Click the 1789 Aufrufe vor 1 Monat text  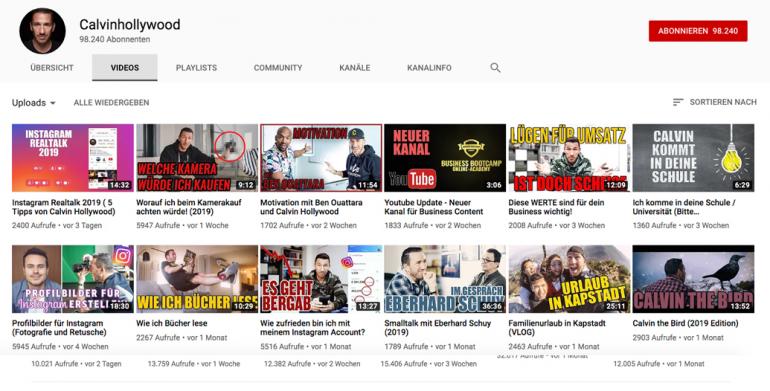(x=430, y=346)
